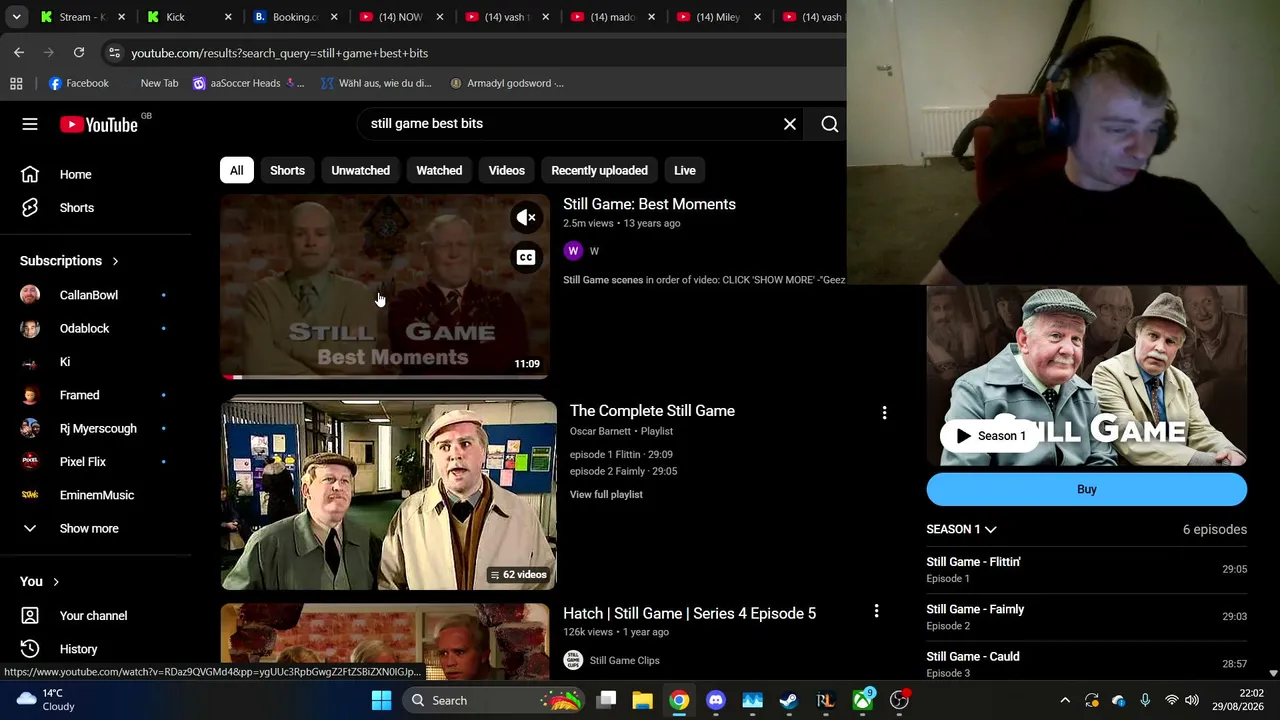The height and width of the screenshot is (720, 1280).
Task: Expand the Subscriptions section arrow
Action: (x=115, y=261)
